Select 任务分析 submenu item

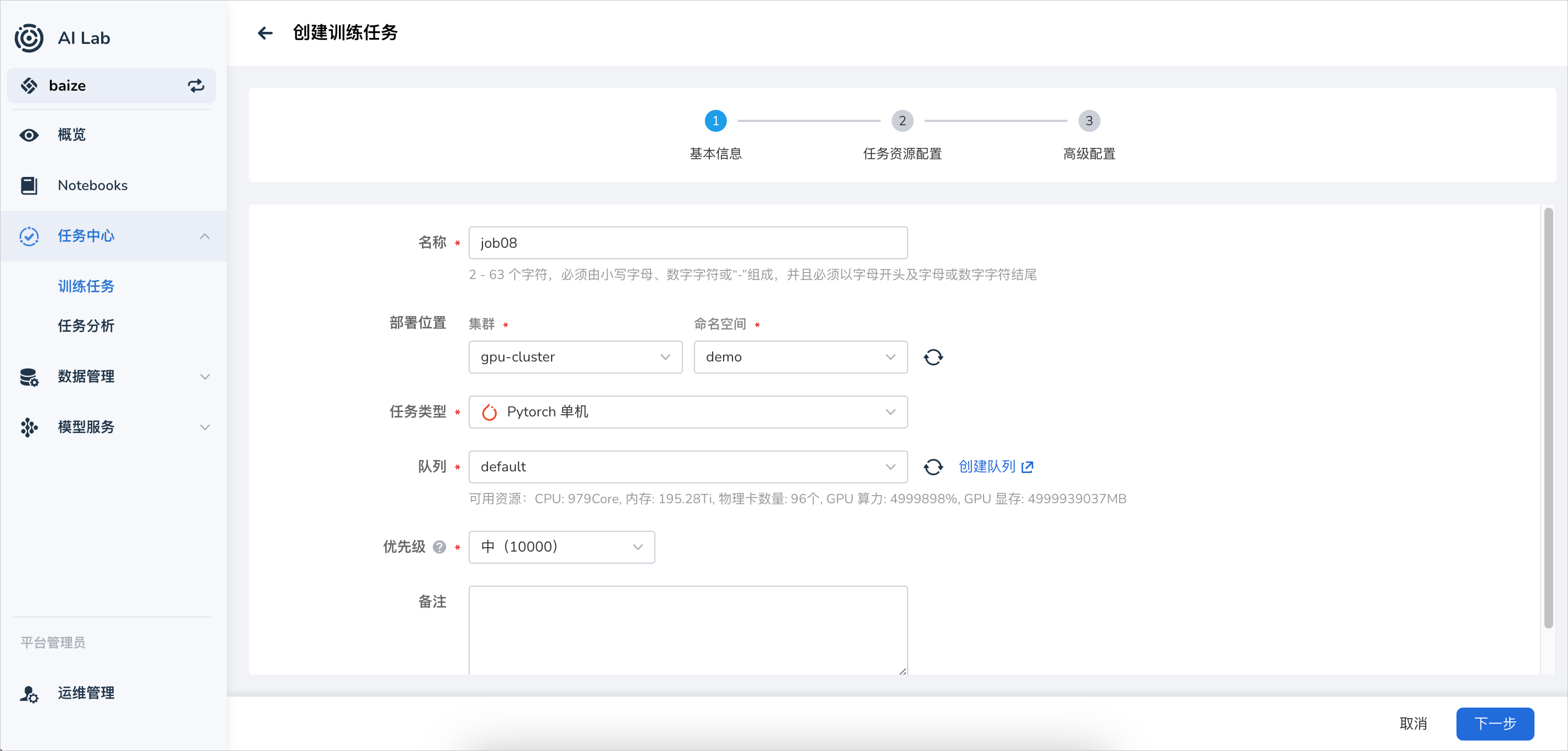click(x=86, y=326)
